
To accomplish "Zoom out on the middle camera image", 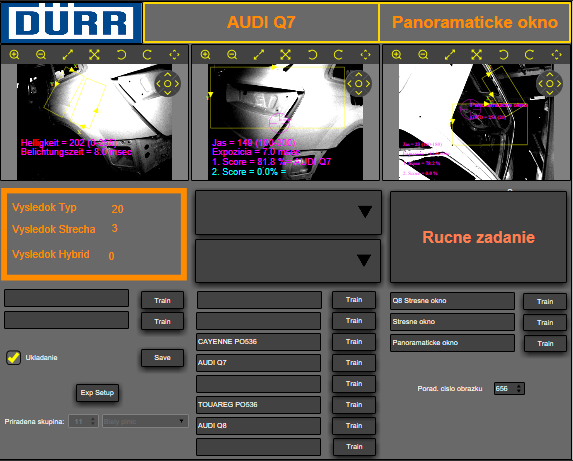I will click(x=232, y=55).
